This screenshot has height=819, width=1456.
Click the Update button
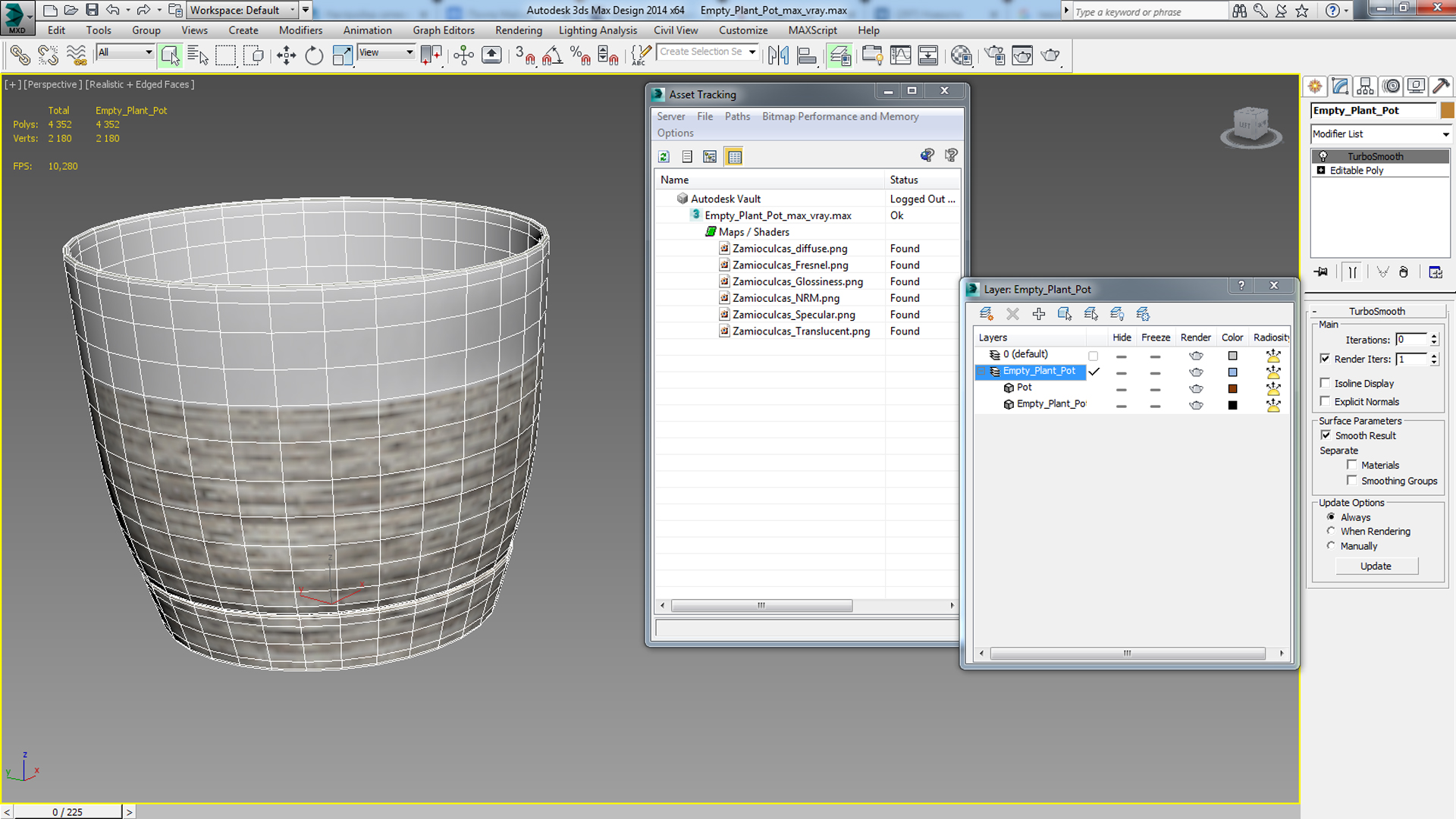pyautogui.click(x=1376, y=566)
